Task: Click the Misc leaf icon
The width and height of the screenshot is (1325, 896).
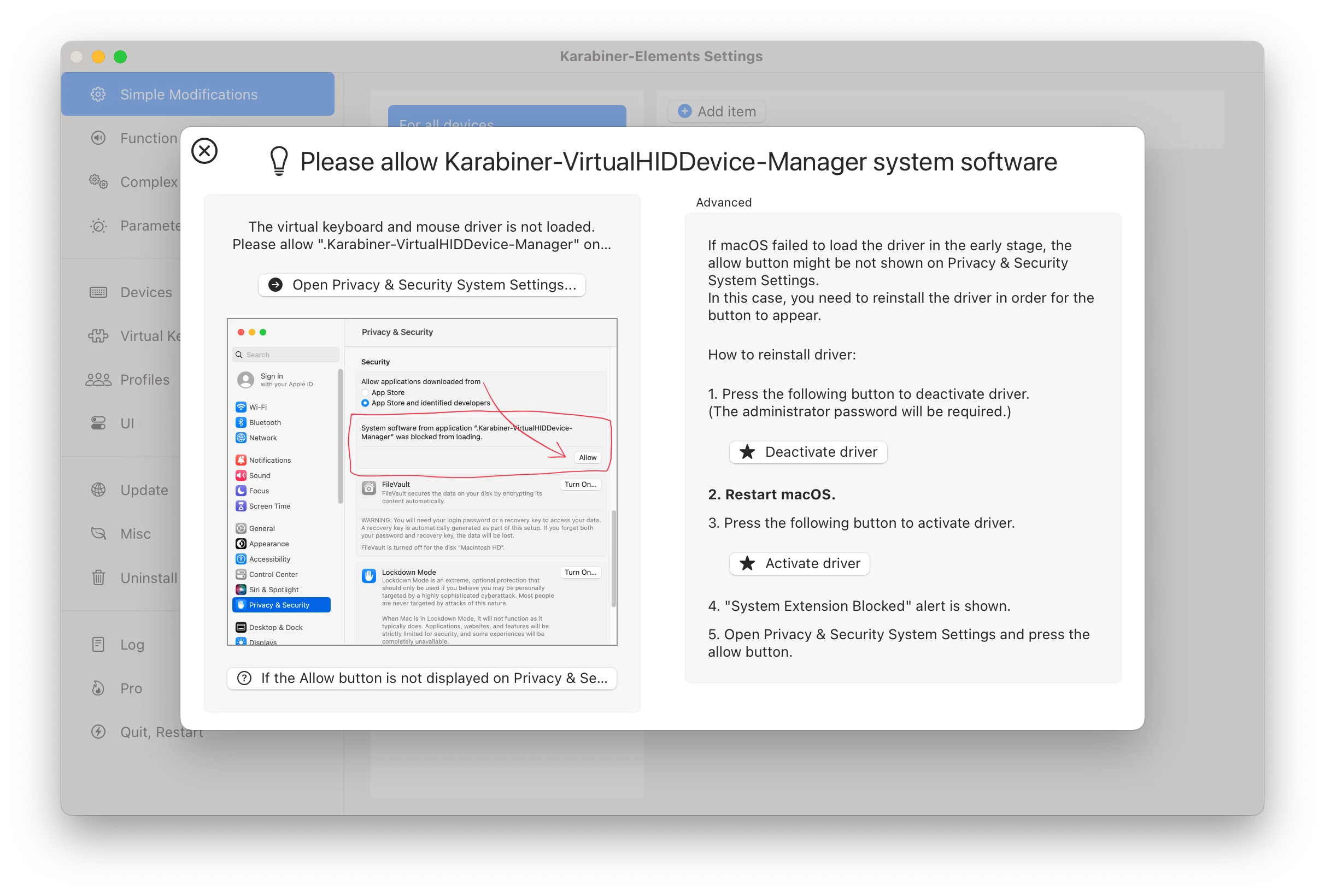Action: (98, 533)
